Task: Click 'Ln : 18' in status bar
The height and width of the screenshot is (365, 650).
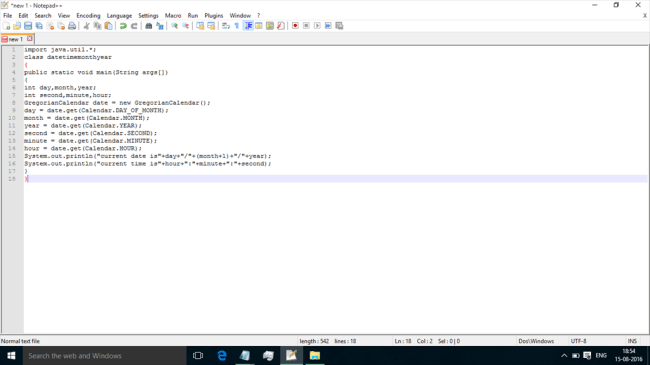Action: (x=403, y=341)
